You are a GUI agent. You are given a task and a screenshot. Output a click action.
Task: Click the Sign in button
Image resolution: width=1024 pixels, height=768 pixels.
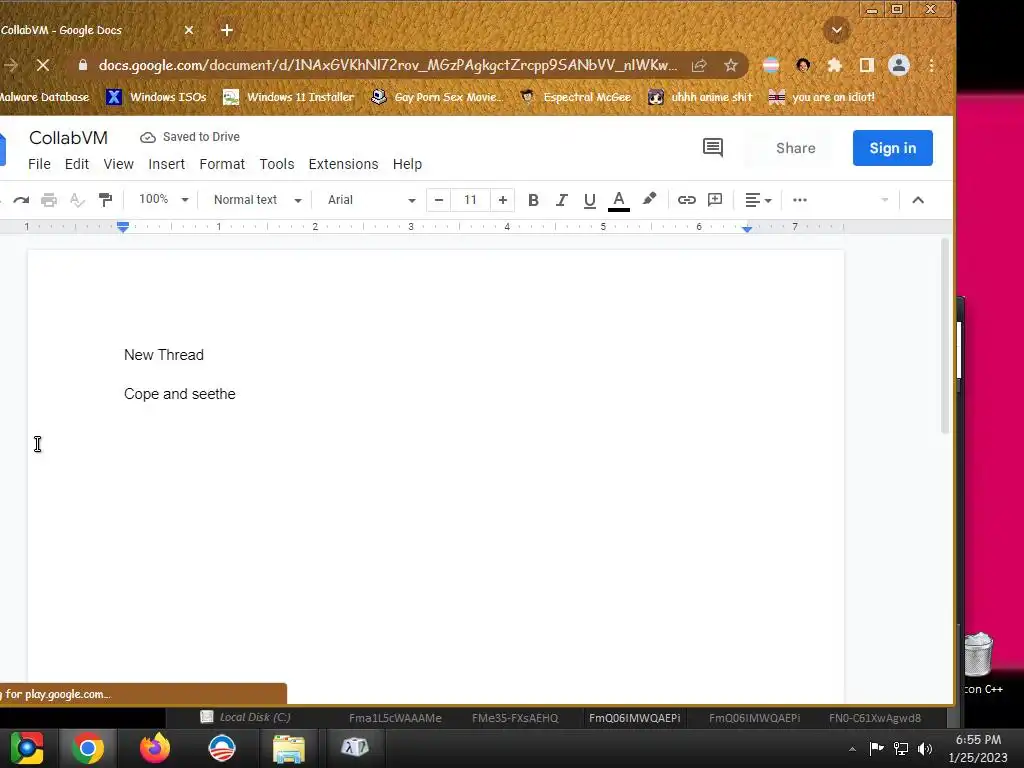click(x=893, y=148)
